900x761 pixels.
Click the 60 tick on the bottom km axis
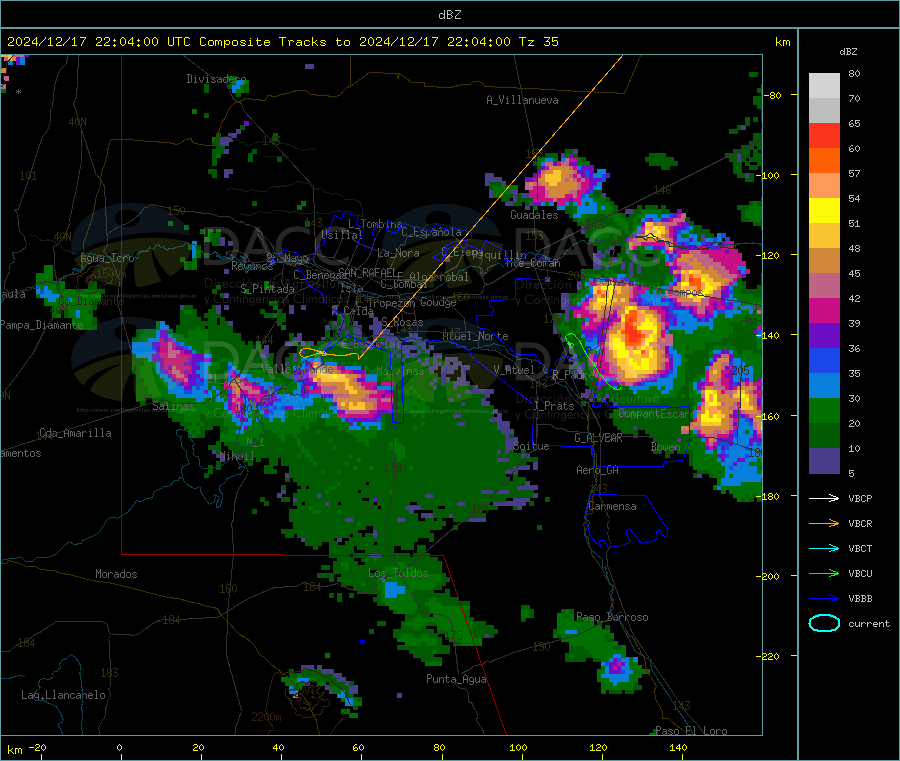pos(358,747)
